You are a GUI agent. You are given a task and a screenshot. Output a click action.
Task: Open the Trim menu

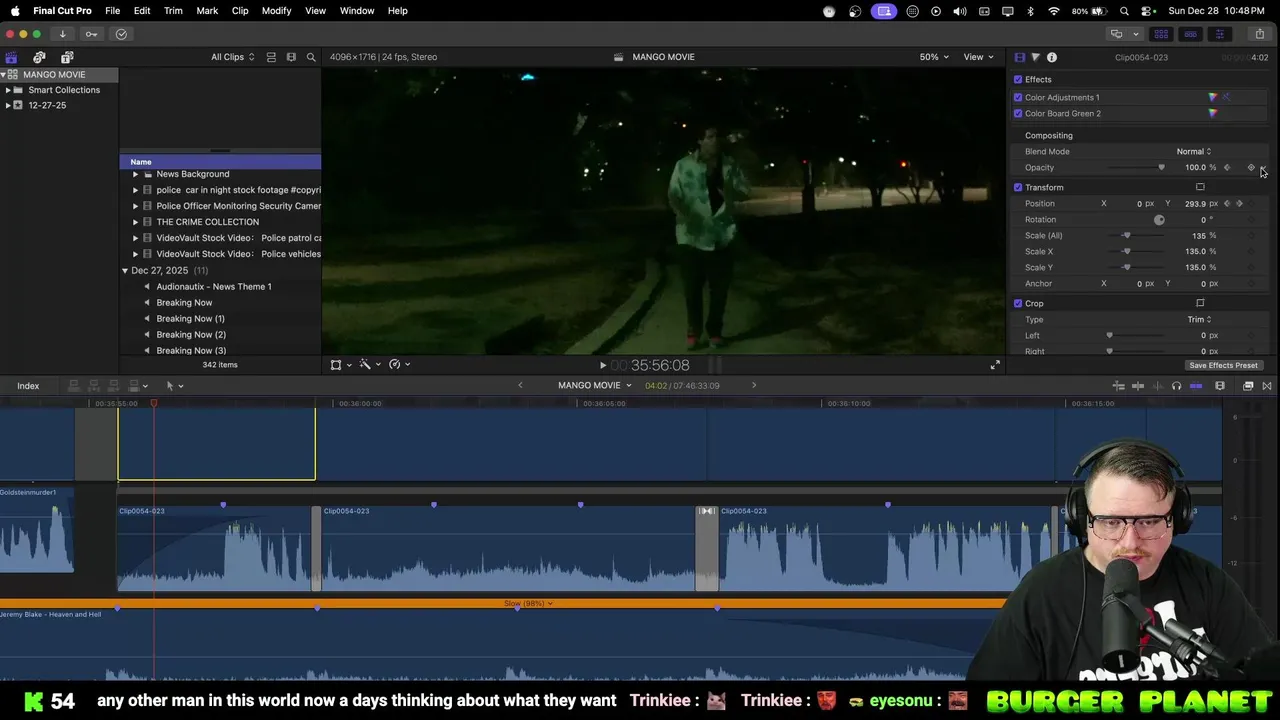(173, 10)
